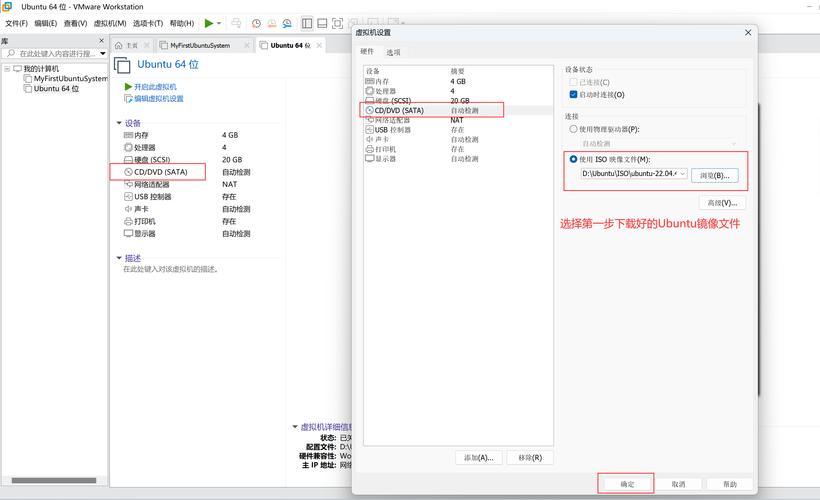
Task: Open the 虚拟机(M) menu
Action: [110, 23]
